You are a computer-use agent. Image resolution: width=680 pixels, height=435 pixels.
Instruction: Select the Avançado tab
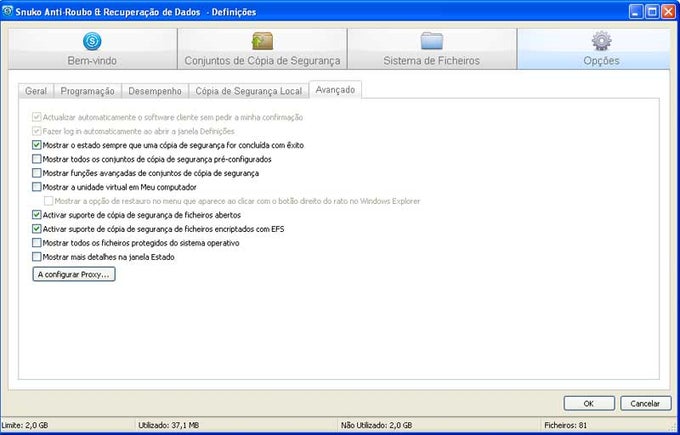(x=335, y=90)
